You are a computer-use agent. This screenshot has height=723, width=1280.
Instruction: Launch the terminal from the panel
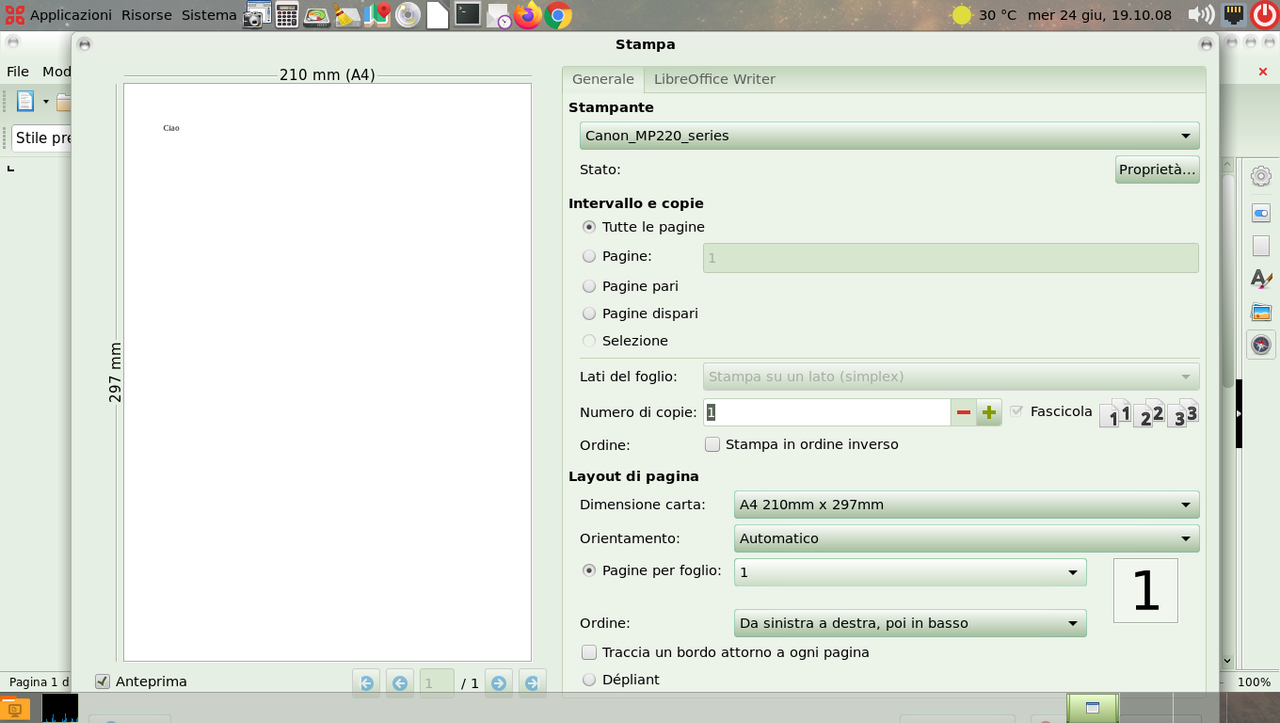tap(467, 14)
